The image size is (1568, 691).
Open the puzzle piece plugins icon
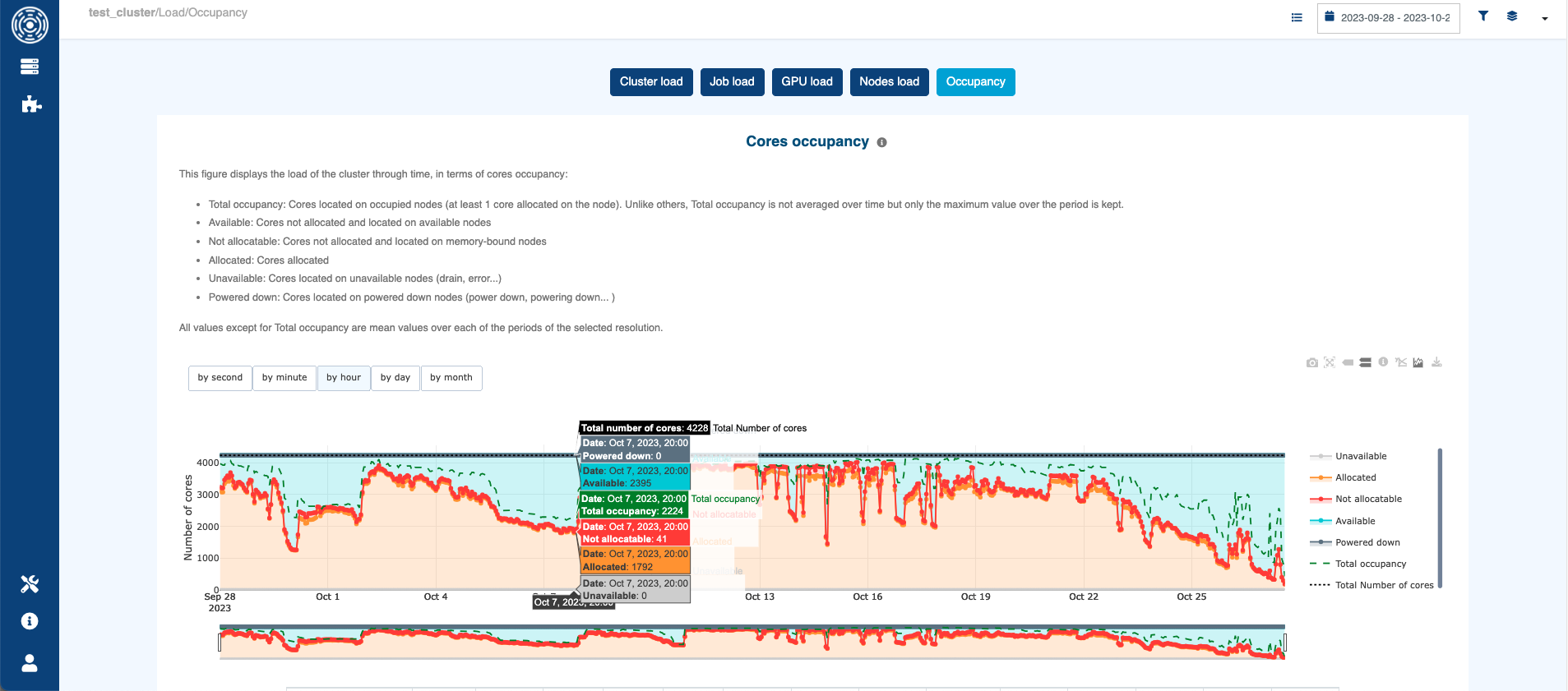click(30, 104)
